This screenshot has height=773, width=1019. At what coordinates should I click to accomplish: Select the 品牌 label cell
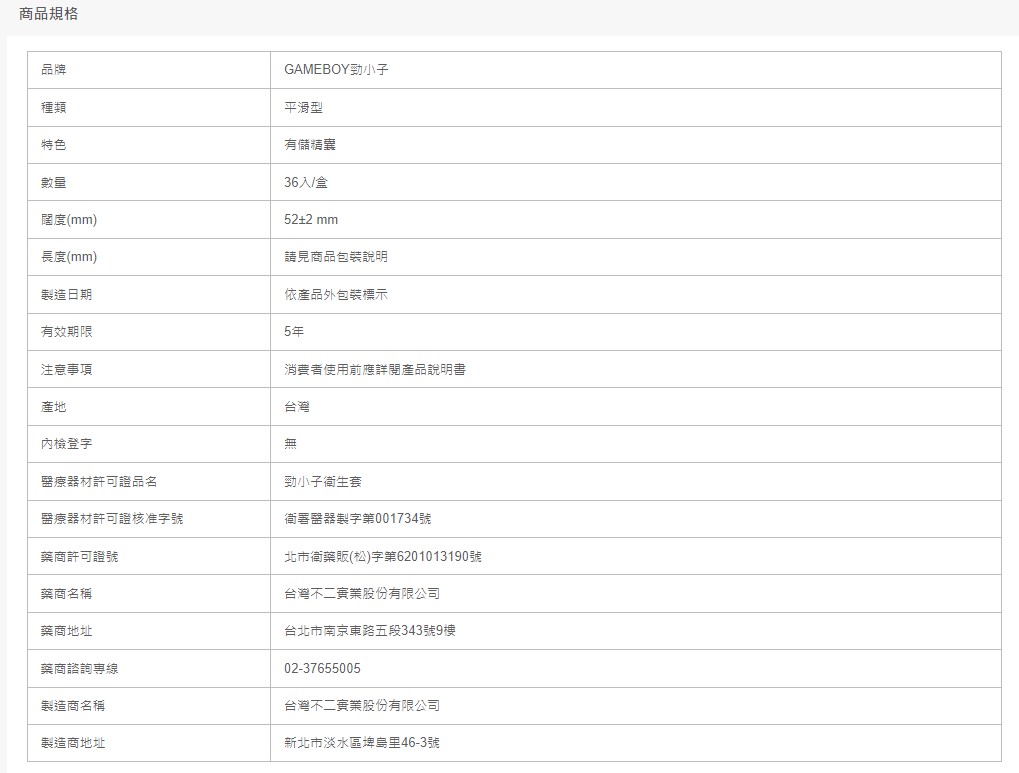(149, 70)
